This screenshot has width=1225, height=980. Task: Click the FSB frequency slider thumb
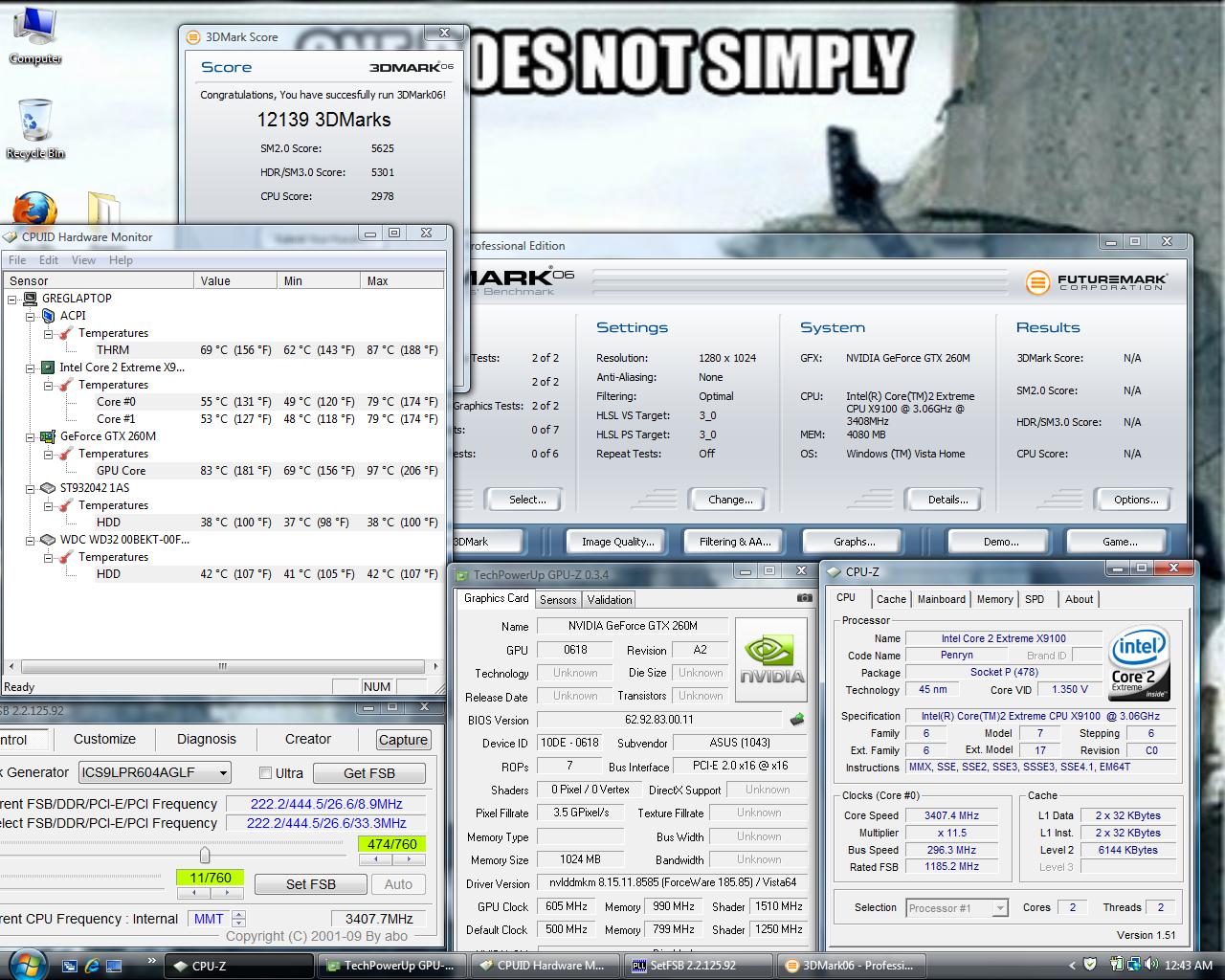(204, 854)
